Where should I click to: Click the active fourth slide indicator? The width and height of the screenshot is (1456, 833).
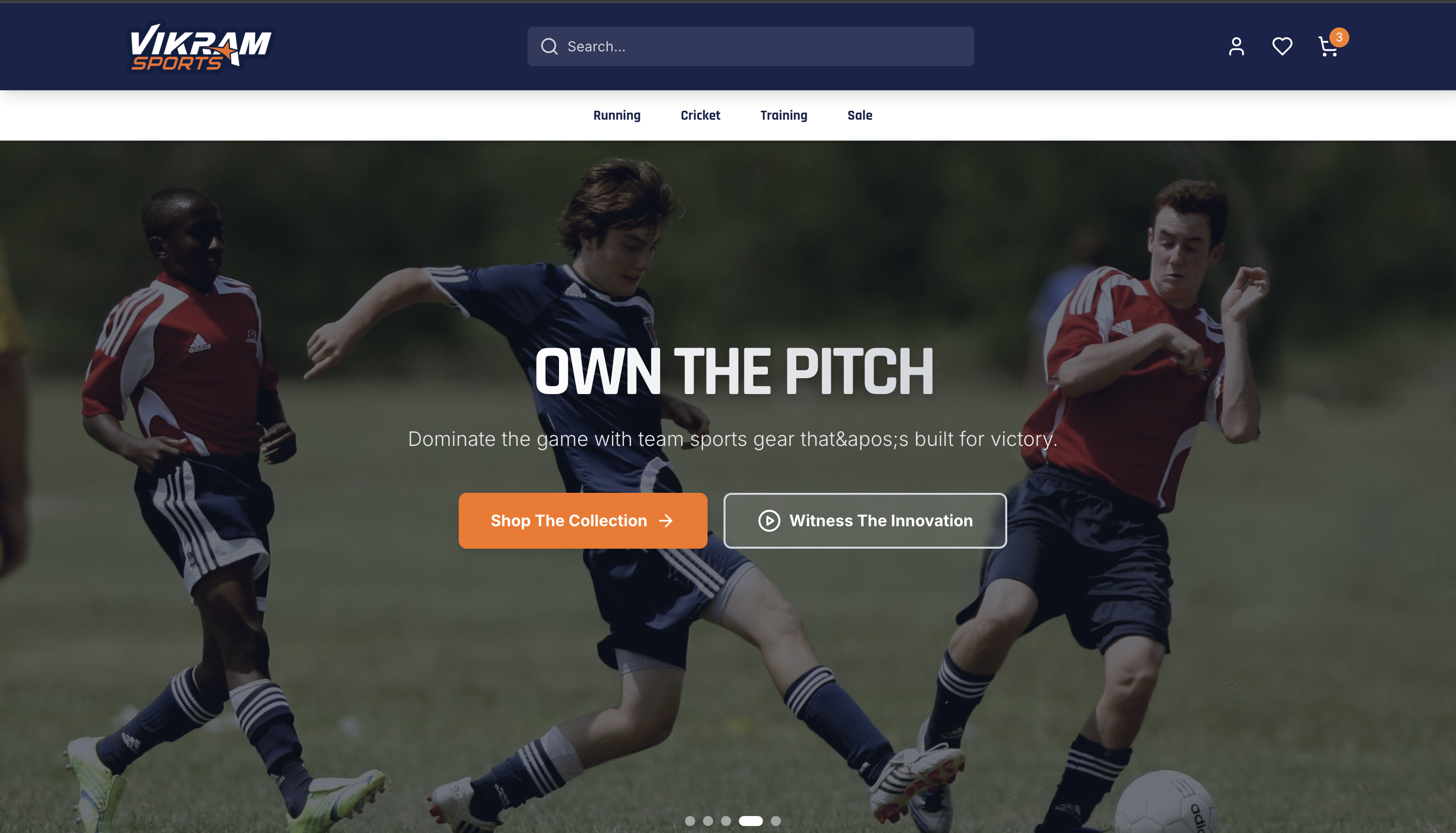751,821
